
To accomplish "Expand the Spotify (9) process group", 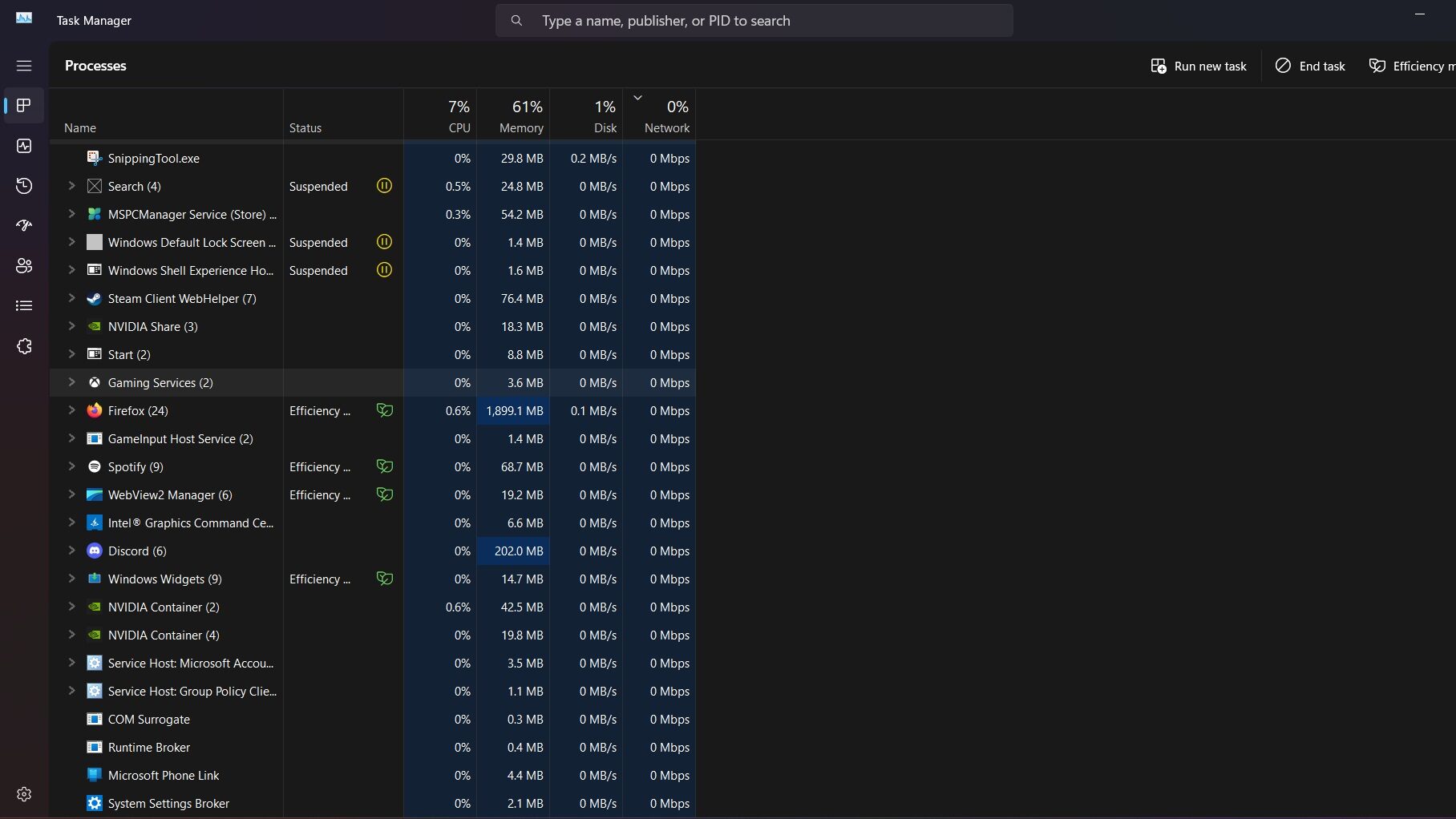I will point(71,466).
